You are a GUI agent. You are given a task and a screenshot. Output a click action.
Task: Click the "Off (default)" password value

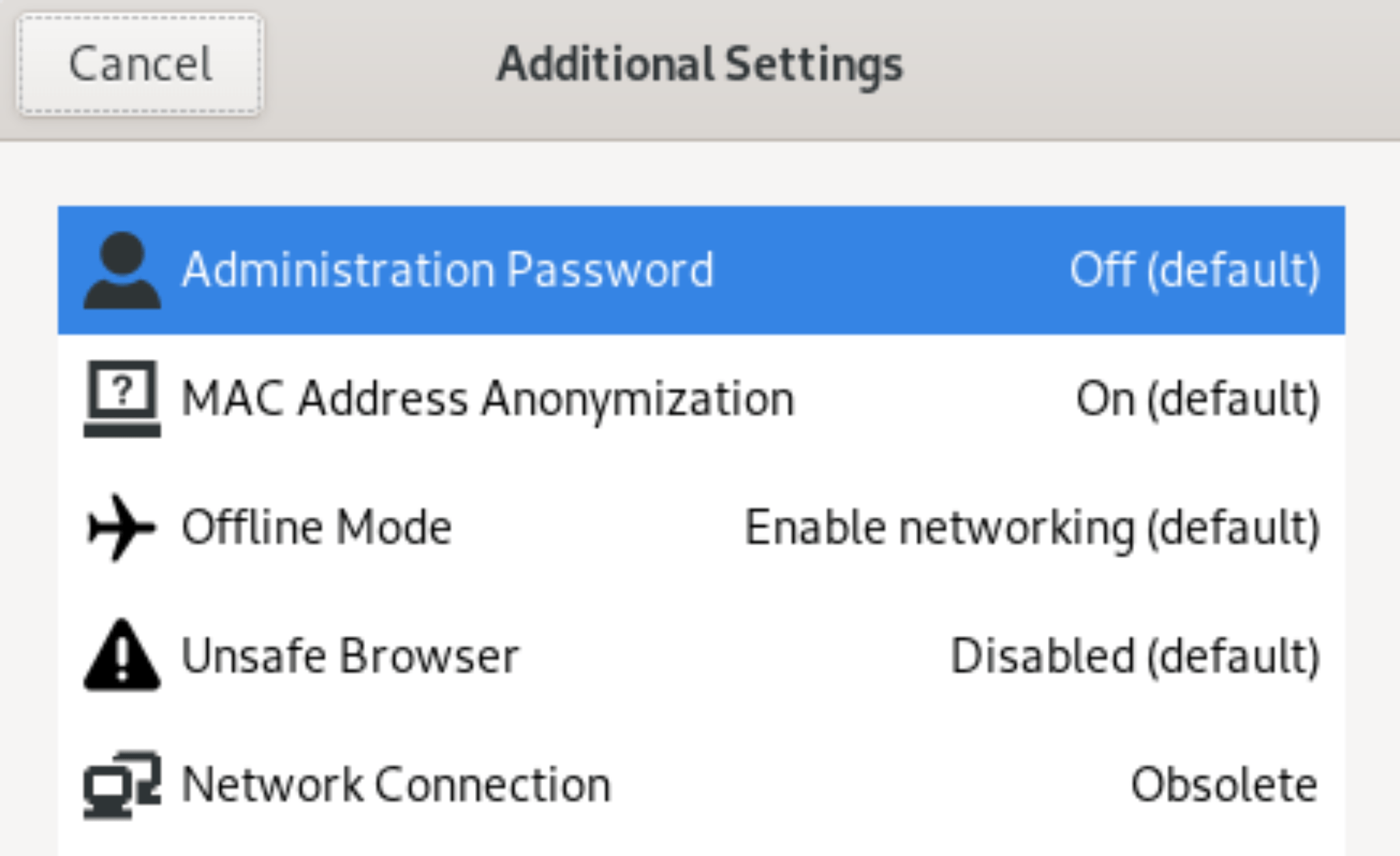(1194, 270)
